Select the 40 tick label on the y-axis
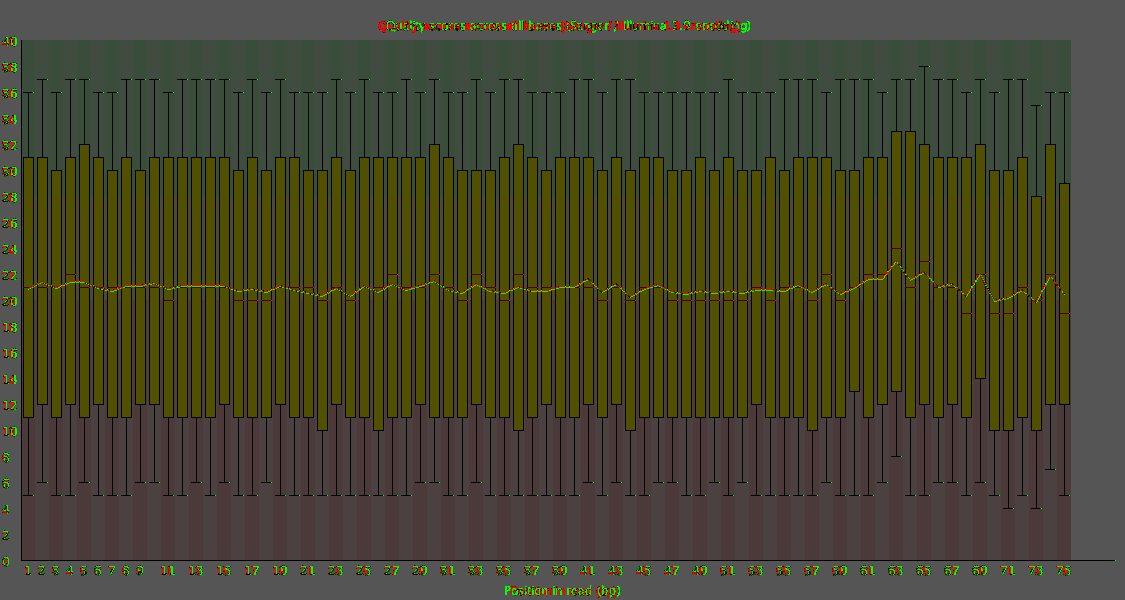This screenshot has height=600, width=1125. [9, 41]
